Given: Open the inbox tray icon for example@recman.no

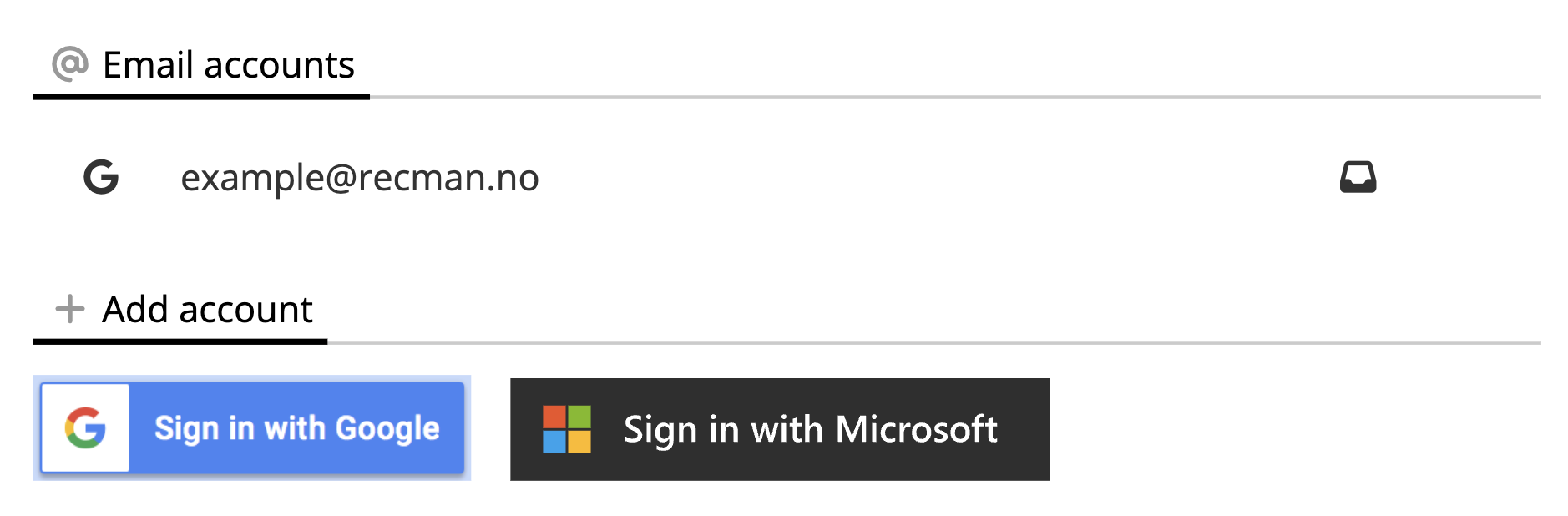Looking at the screenshot, I should click(x=1358, y=177).
